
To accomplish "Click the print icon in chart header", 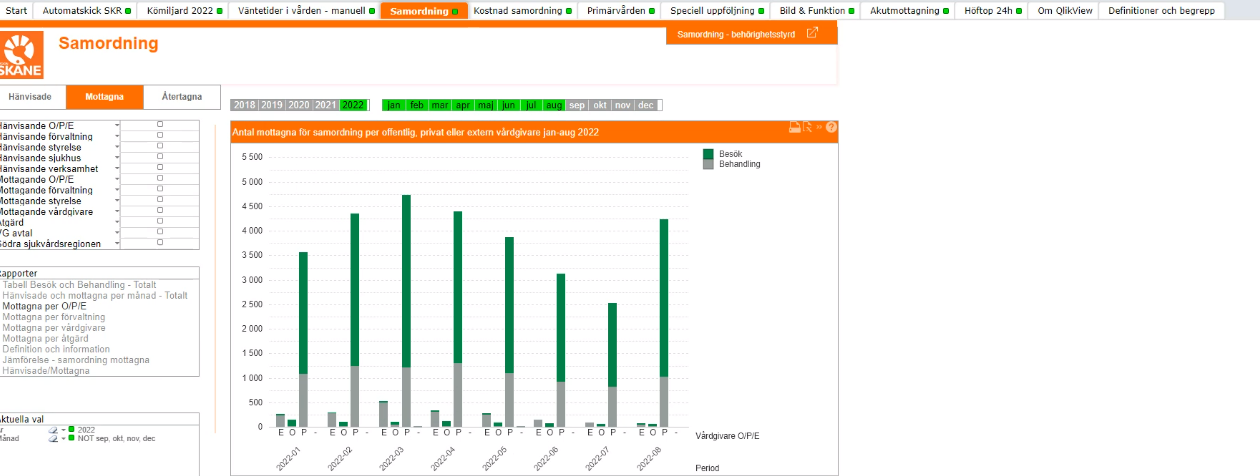I will 795,127.
